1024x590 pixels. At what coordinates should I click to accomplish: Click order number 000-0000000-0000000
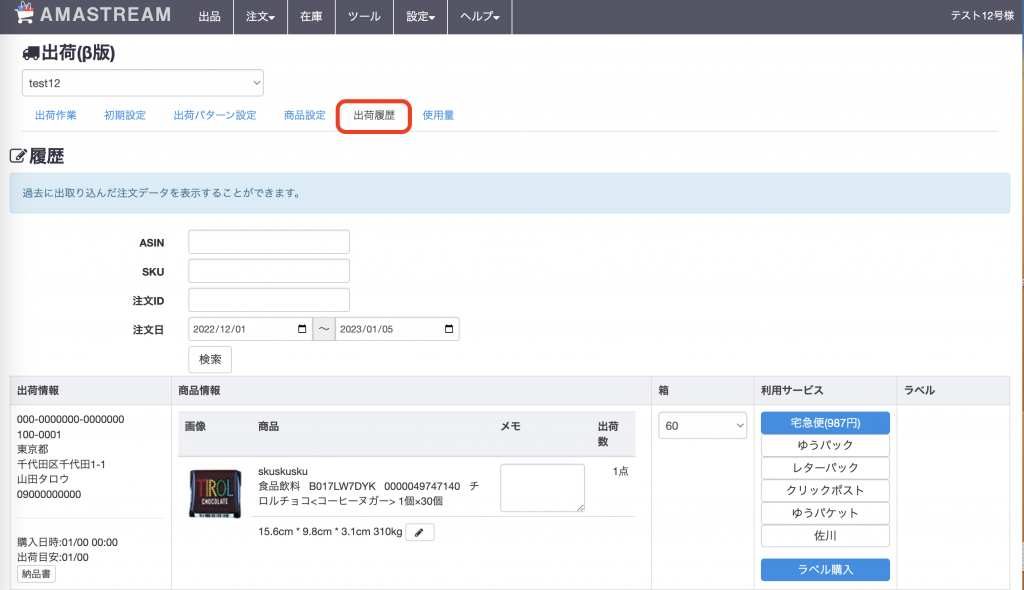point(71,419)
